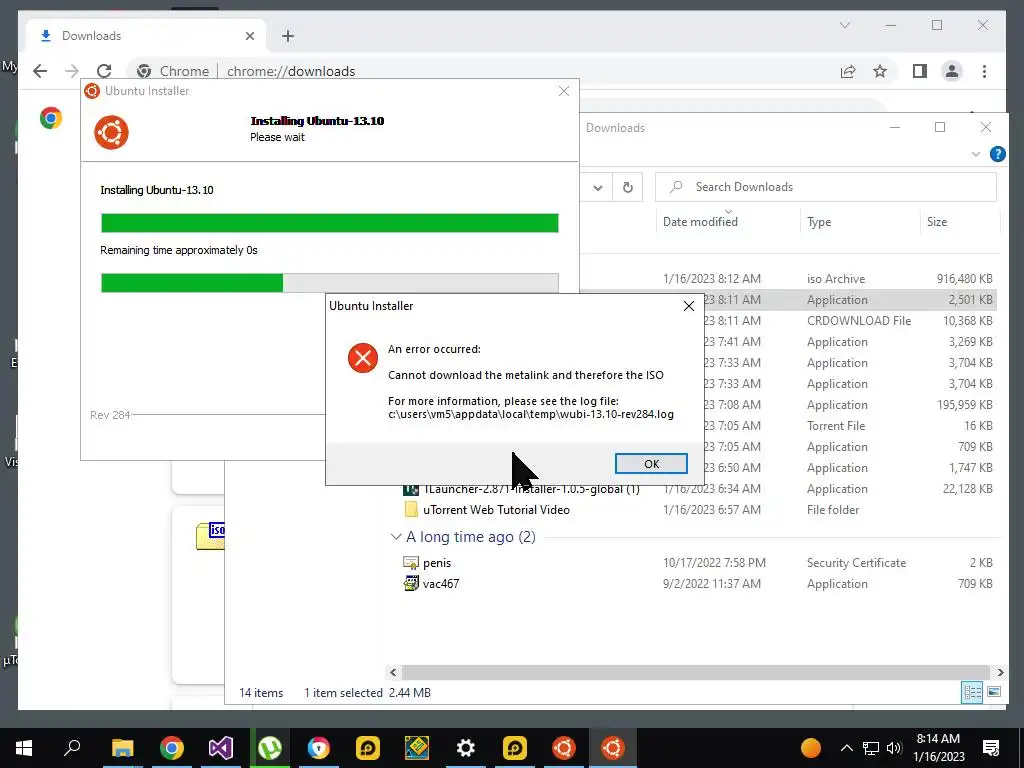Show hidden system tray icons
The image size is (1024, 768).
[846, 748]
